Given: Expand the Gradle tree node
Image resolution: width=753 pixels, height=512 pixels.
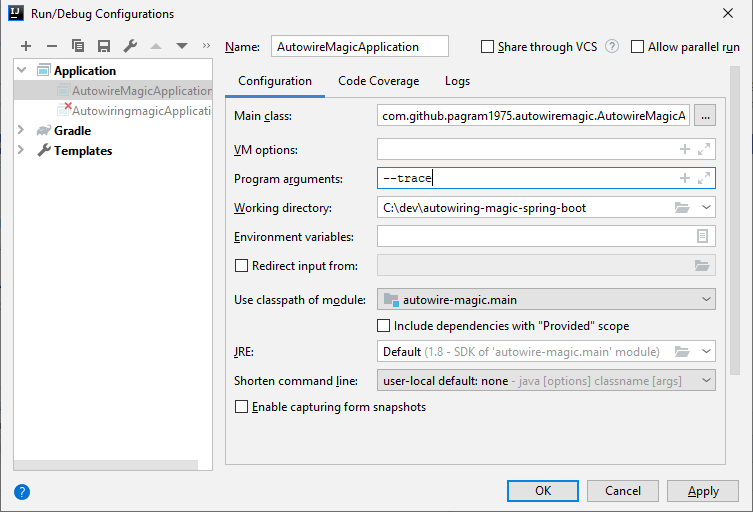Looking at the screenshot, I should click(22, 131).
